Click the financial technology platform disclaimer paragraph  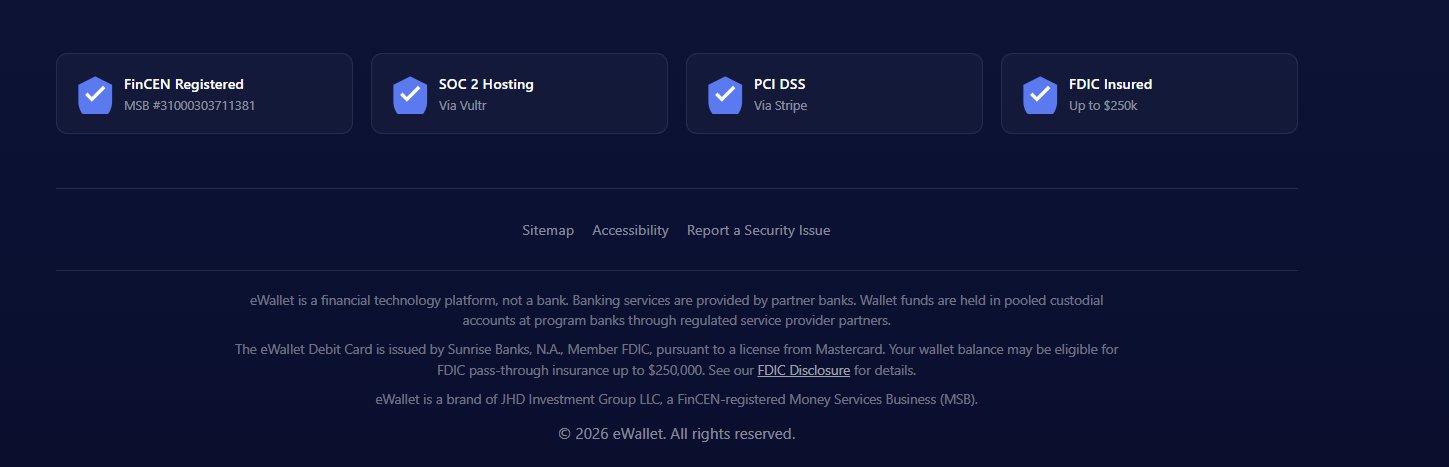coord(677,310)
